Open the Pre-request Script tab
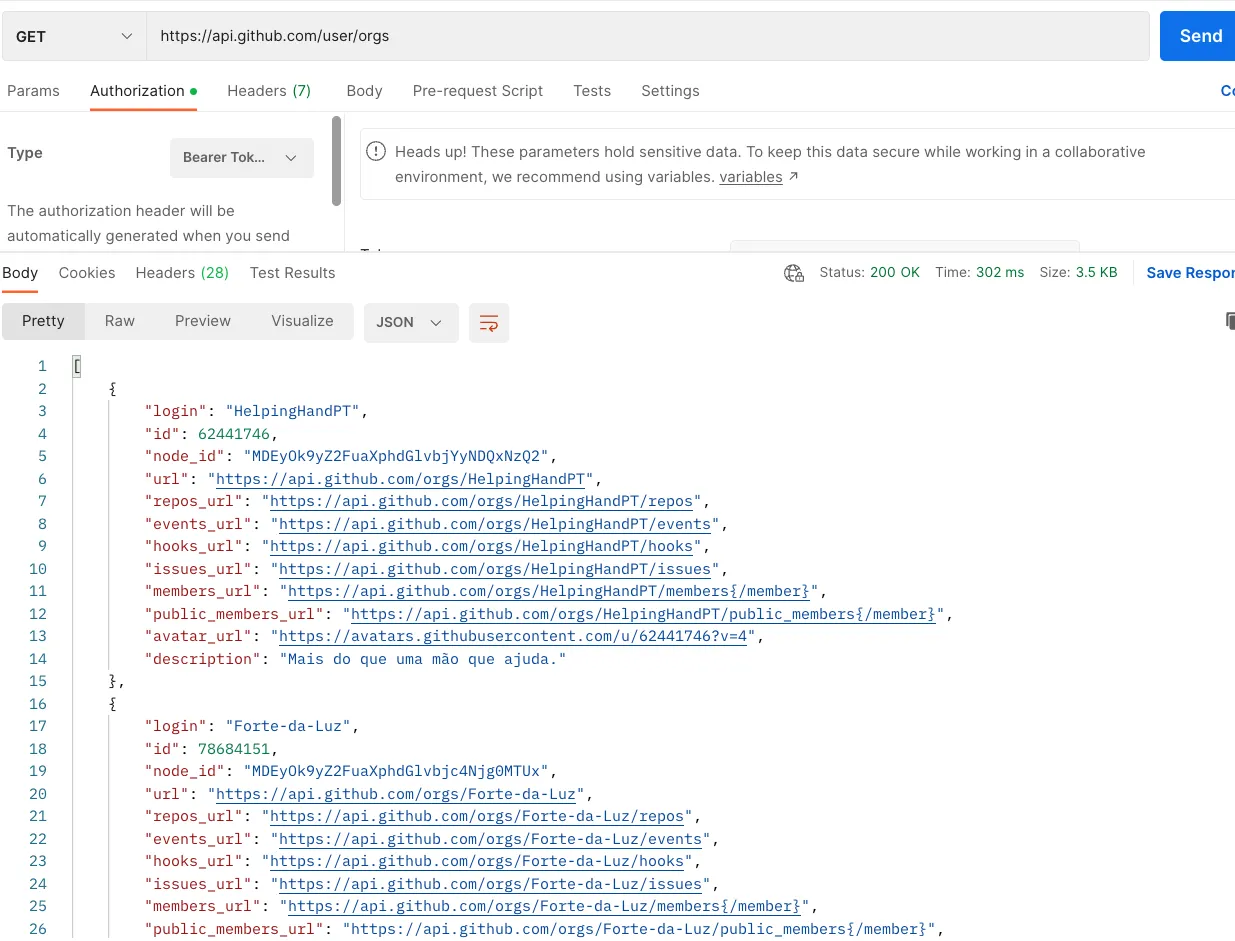 [x=478, y=91]
